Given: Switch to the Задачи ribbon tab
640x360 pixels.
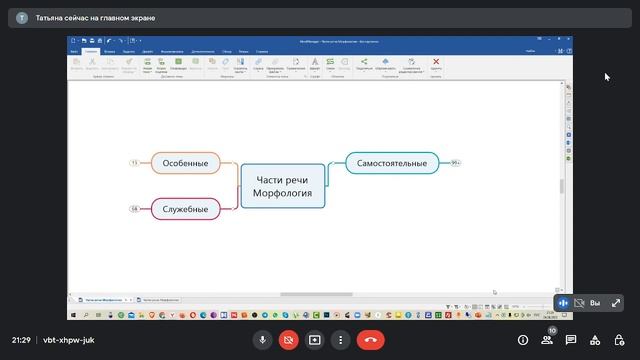Looking at the screenshot, I should (129, 51).
